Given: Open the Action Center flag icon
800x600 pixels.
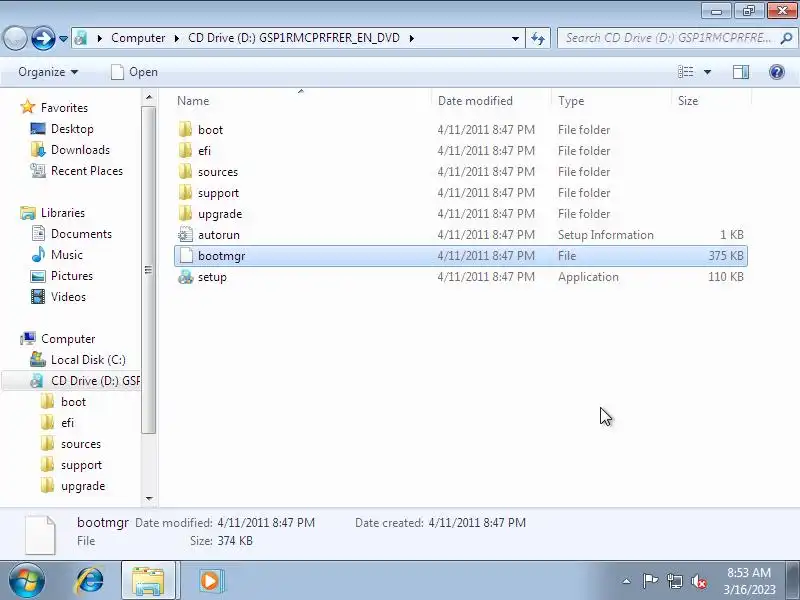Looking at the screenshot, I should click(x=650, y=581).
